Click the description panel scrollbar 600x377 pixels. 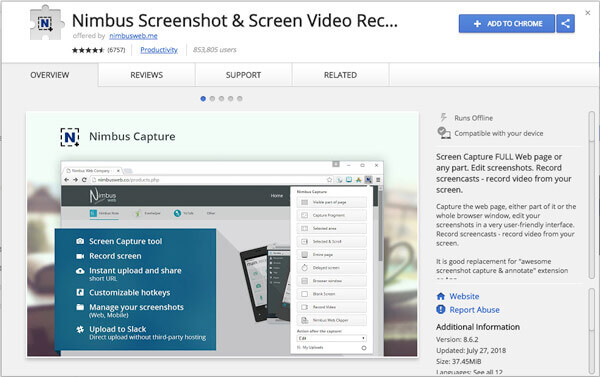[x=592, y=194]
